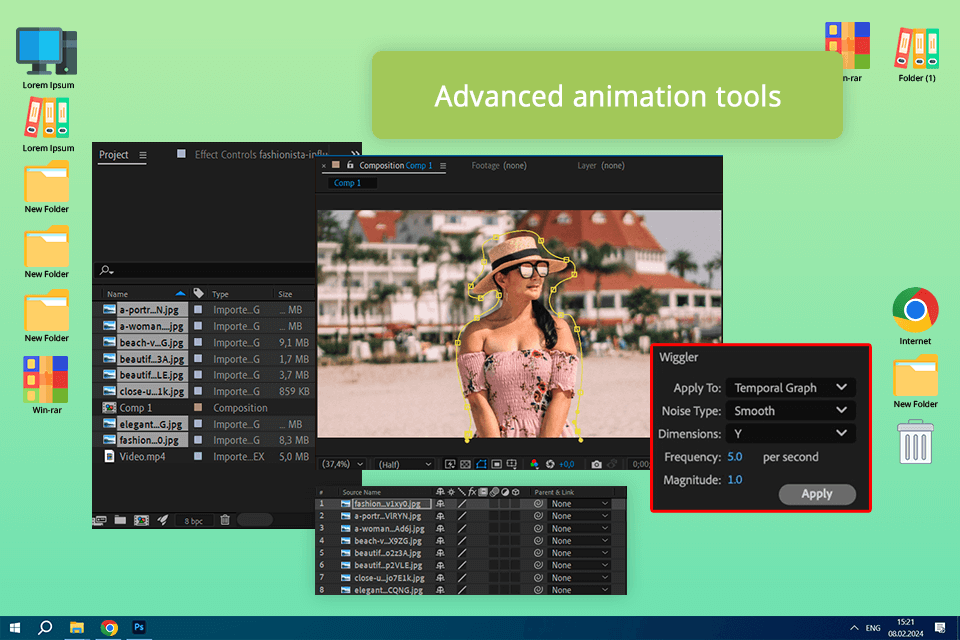Click the collapse transformations sun icon in header
This screenshot has height=640, width=960.
(451, 492)
